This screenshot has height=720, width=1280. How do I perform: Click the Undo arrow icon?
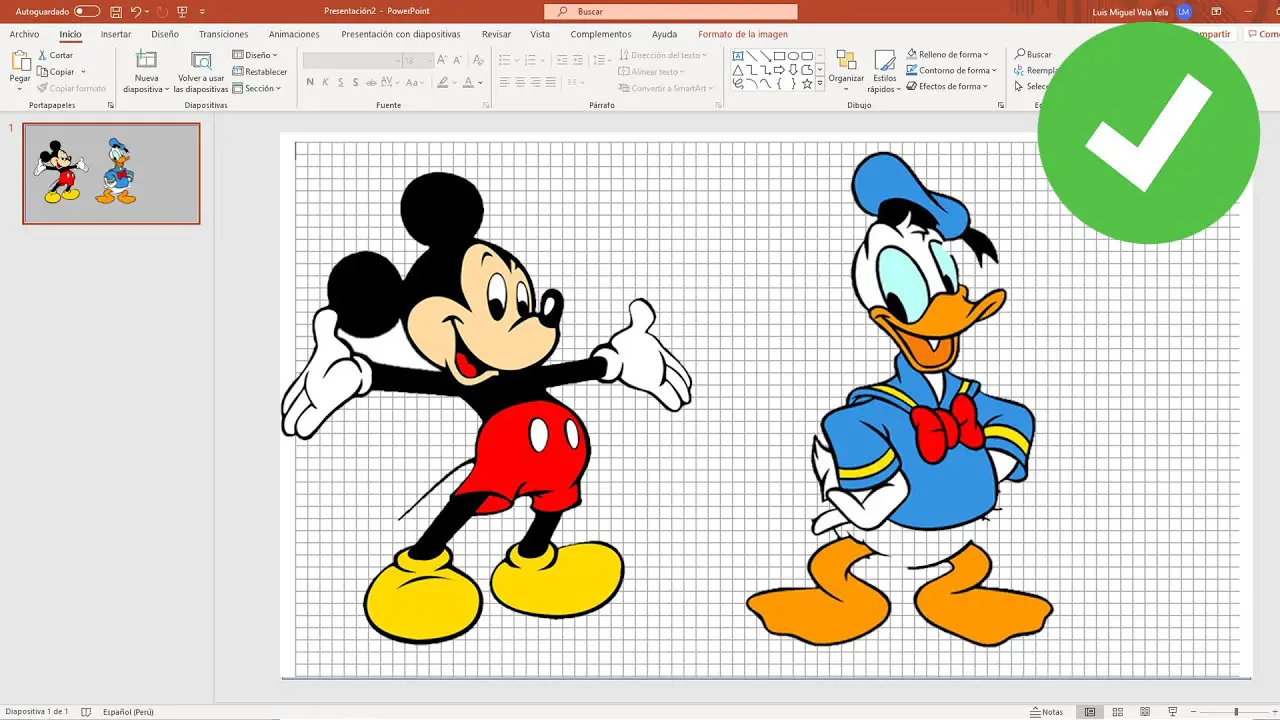tap(136, 11)
